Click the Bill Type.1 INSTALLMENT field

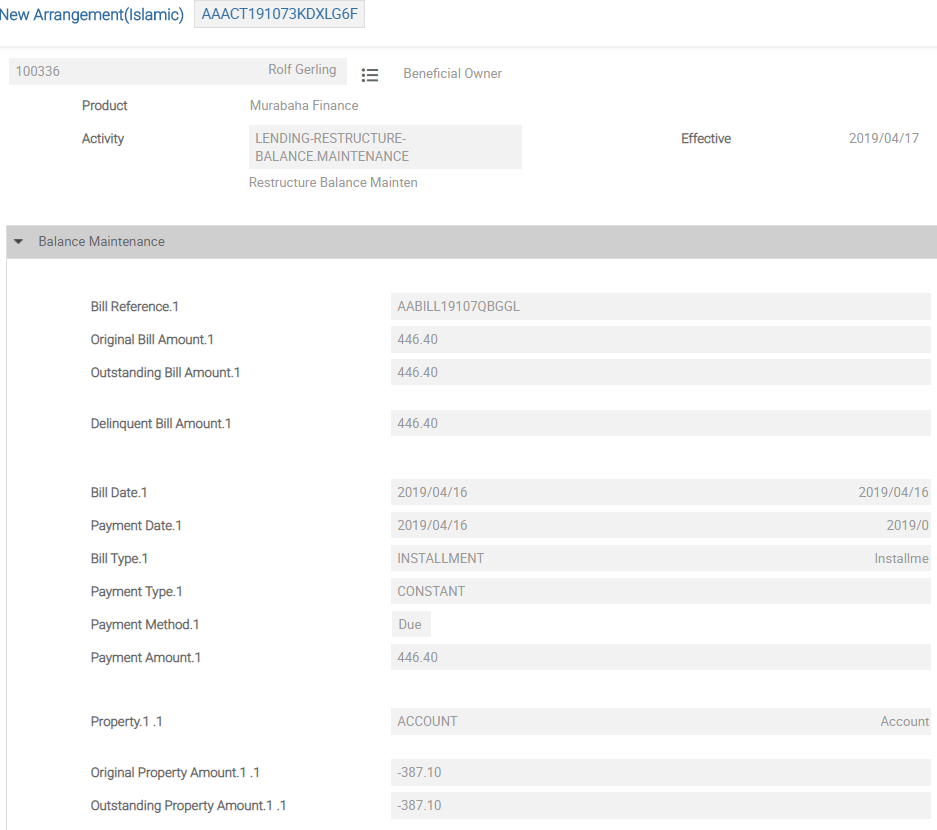click(620, 559)
